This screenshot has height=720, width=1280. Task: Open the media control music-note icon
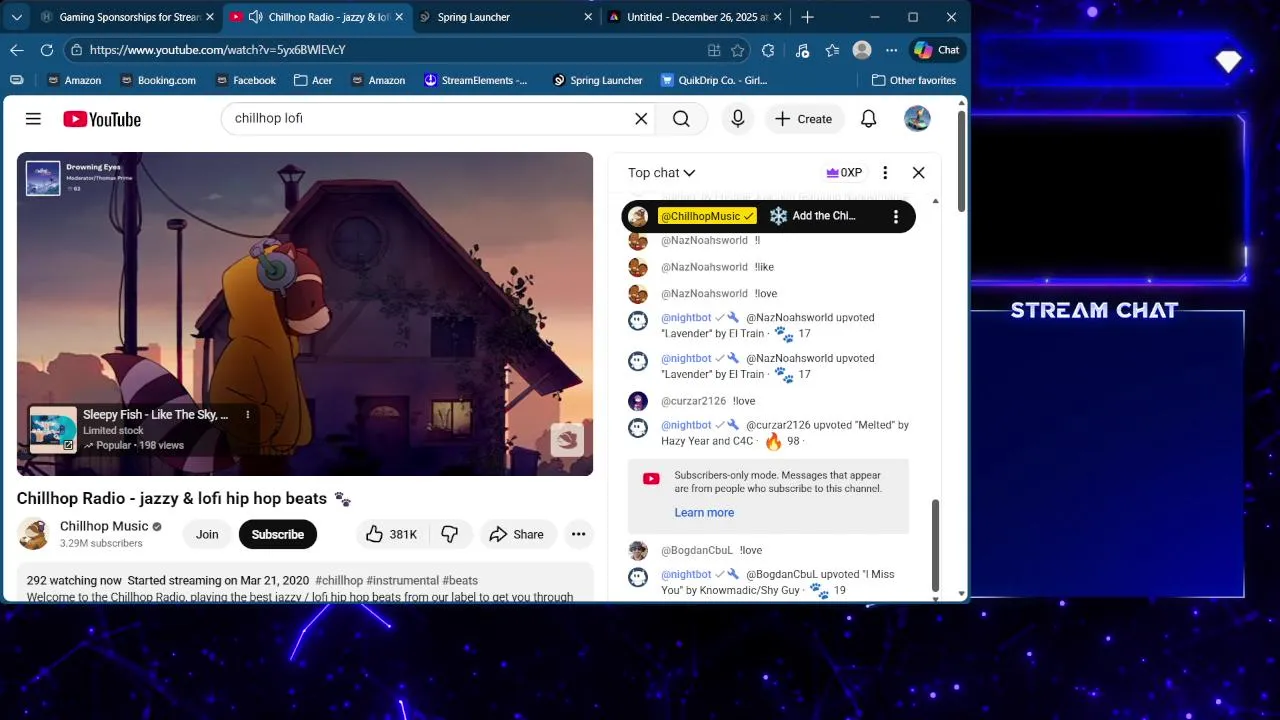click(802, 50)
